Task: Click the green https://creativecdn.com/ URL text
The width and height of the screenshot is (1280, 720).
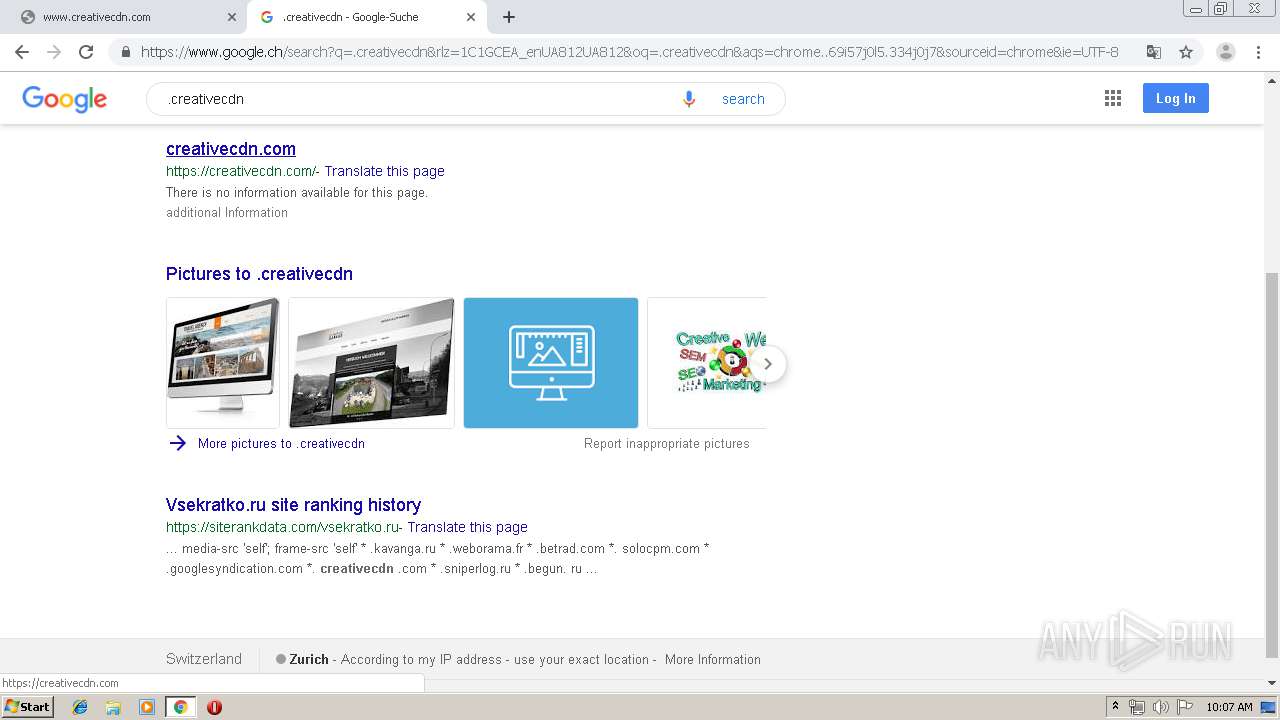Action: point(241,171)
